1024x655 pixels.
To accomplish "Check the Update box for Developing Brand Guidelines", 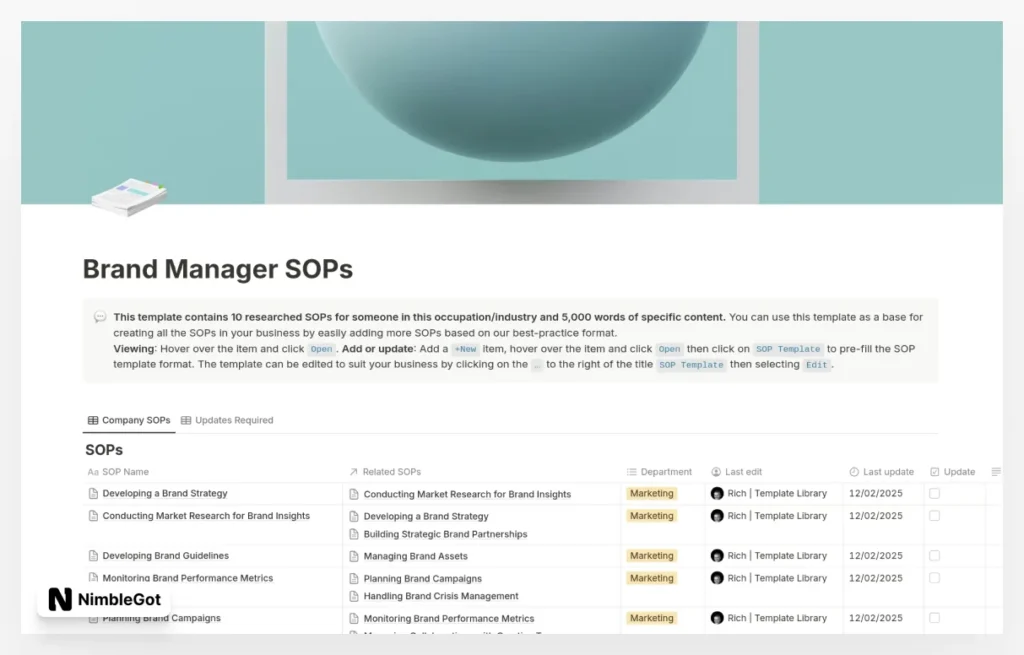I will [x=934, y=555].
